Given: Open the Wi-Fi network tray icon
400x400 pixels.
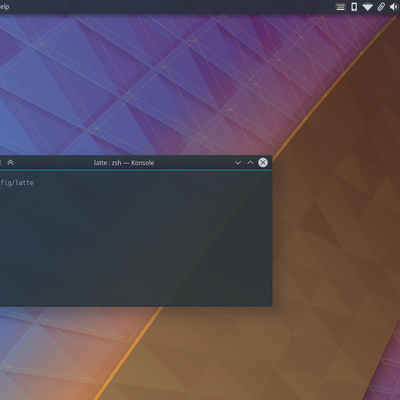Looking at the screenshot, I should (368, 7).
